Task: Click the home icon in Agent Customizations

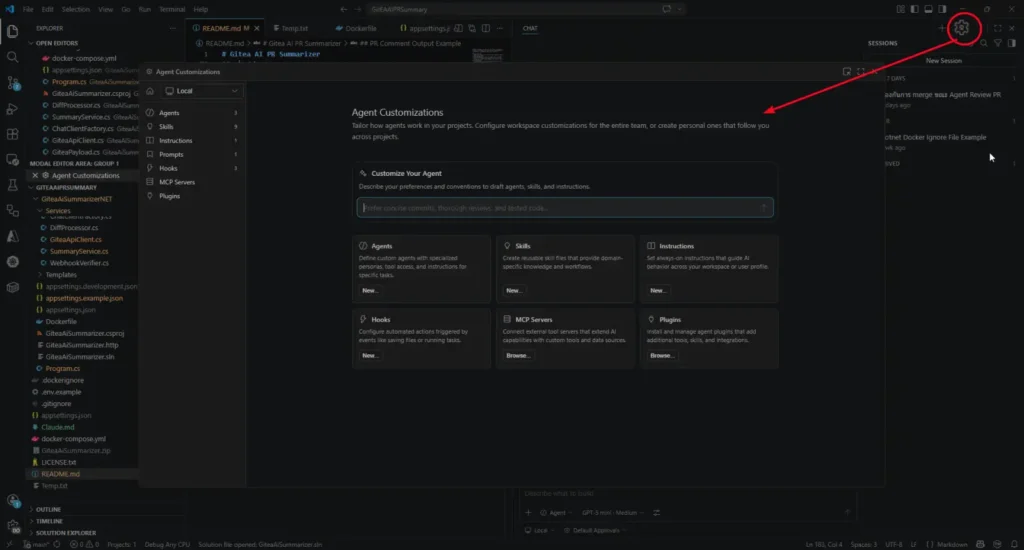Action: click(151, 91)
